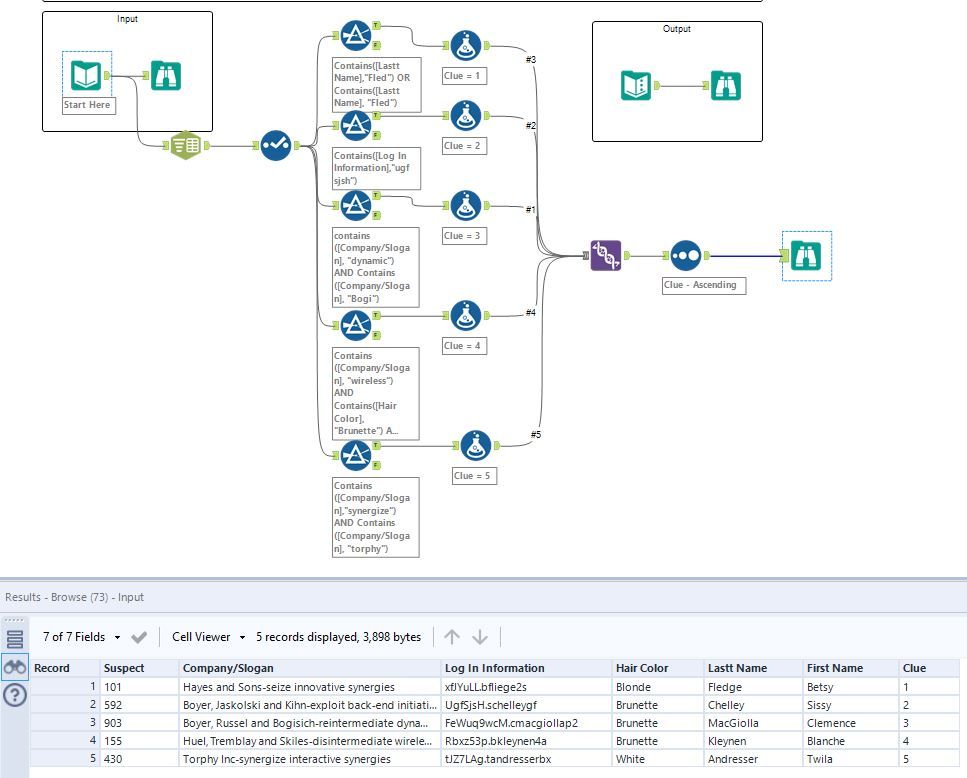Switch to the binoculars data view icon
The height and width of the screenshot is (778, 967).
coord(15,667)
